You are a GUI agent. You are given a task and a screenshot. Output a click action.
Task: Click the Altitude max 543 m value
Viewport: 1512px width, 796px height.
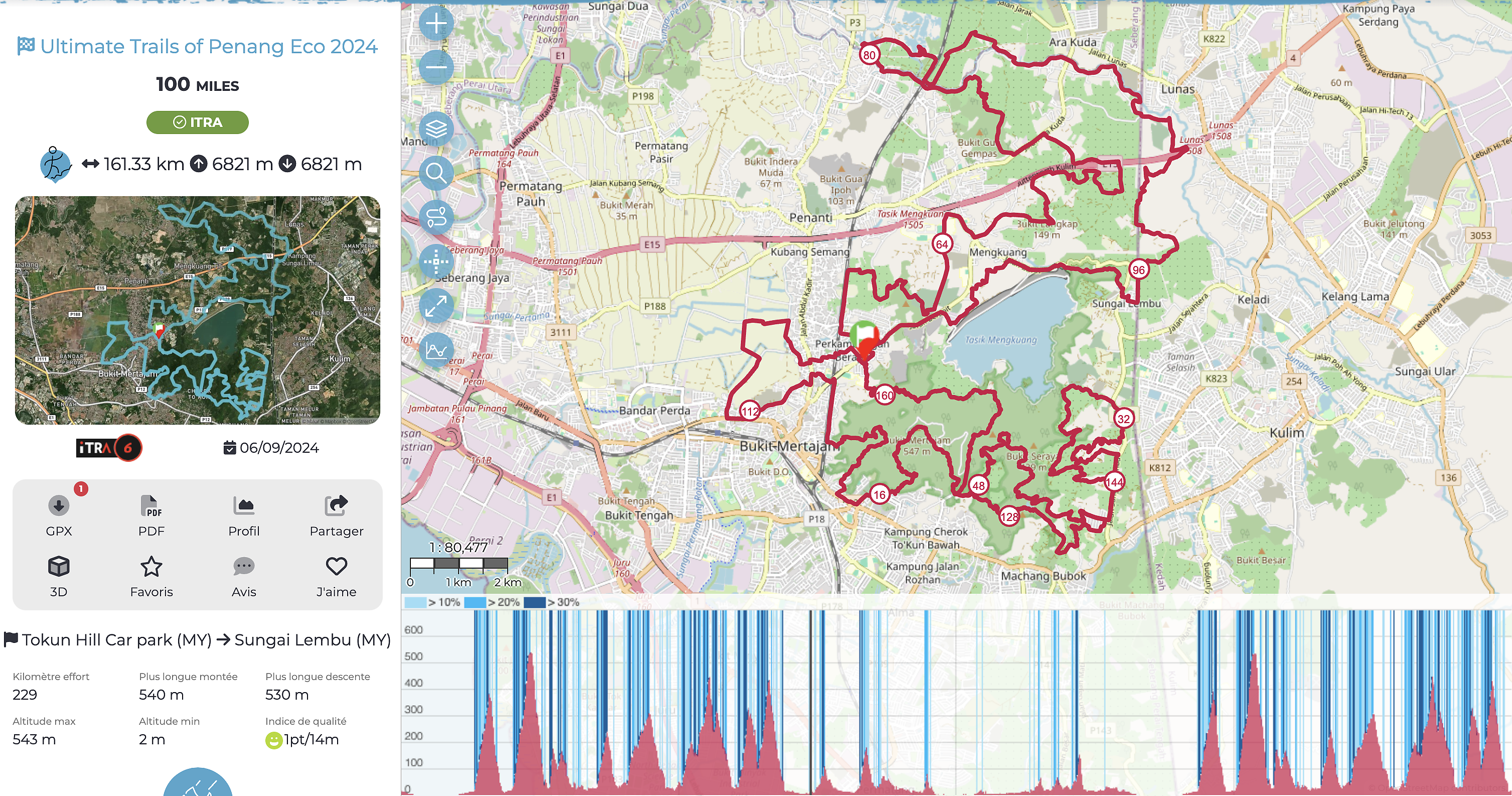click(34, 739)
